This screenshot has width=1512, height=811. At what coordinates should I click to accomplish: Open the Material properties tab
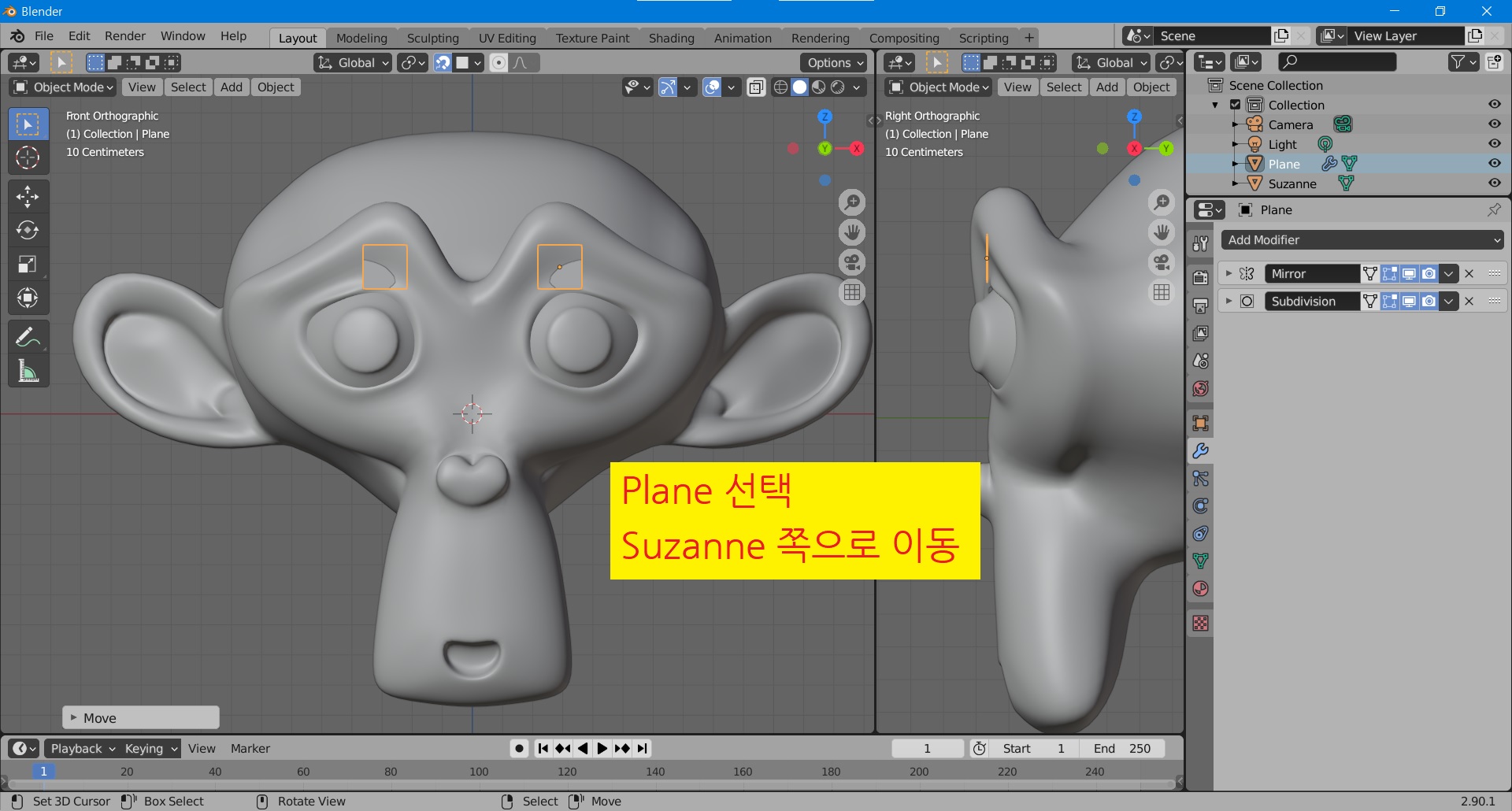pos(1200,589)
